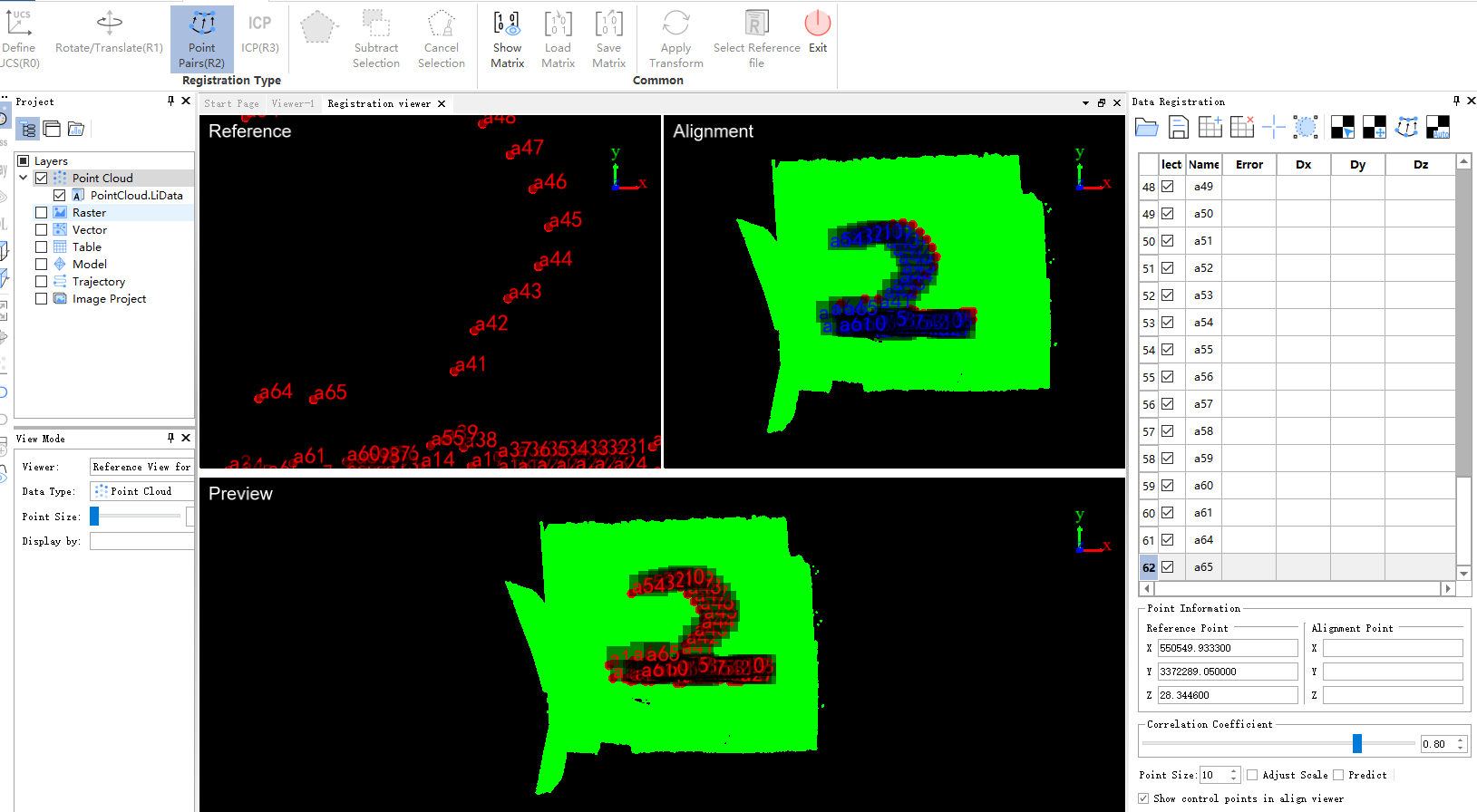Image resolution: width=1477 pixels, height=812 pixels.
Task: Delete table row icon with red X
Action: coord(1242,128)
